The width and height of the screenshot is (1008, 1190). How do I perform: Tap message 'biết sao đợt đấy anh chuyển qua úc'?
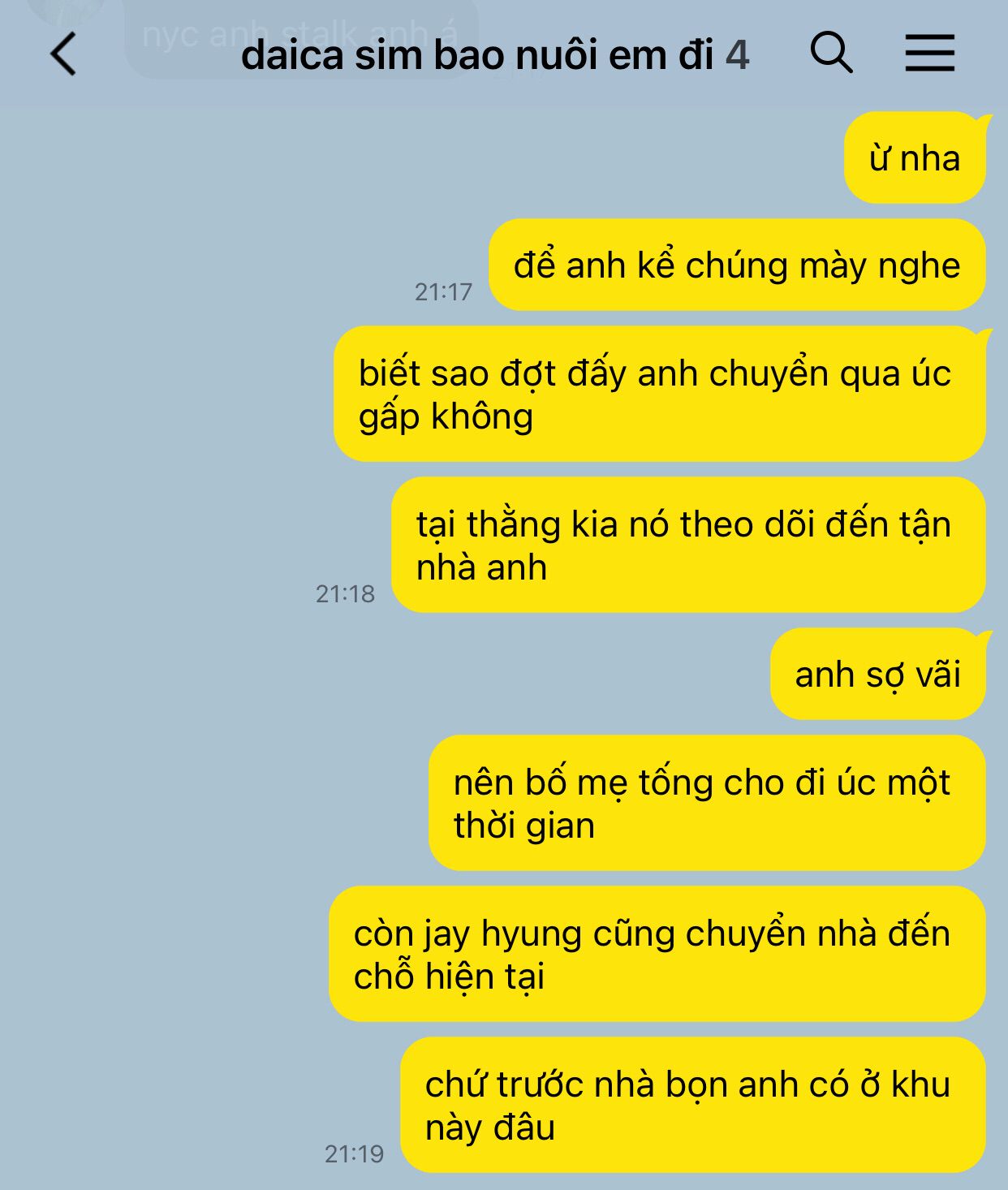pos(660,395)
